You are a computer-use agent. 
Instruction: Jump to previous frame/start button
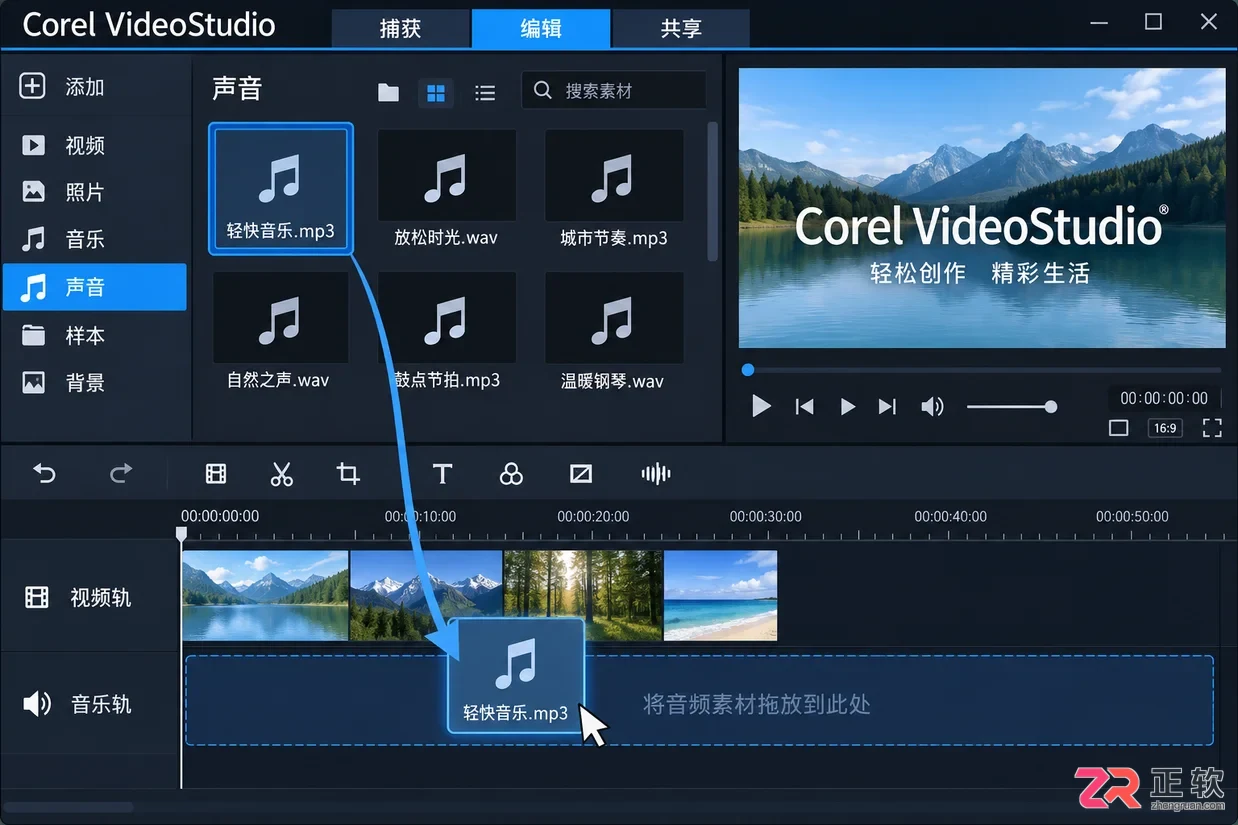804,406
